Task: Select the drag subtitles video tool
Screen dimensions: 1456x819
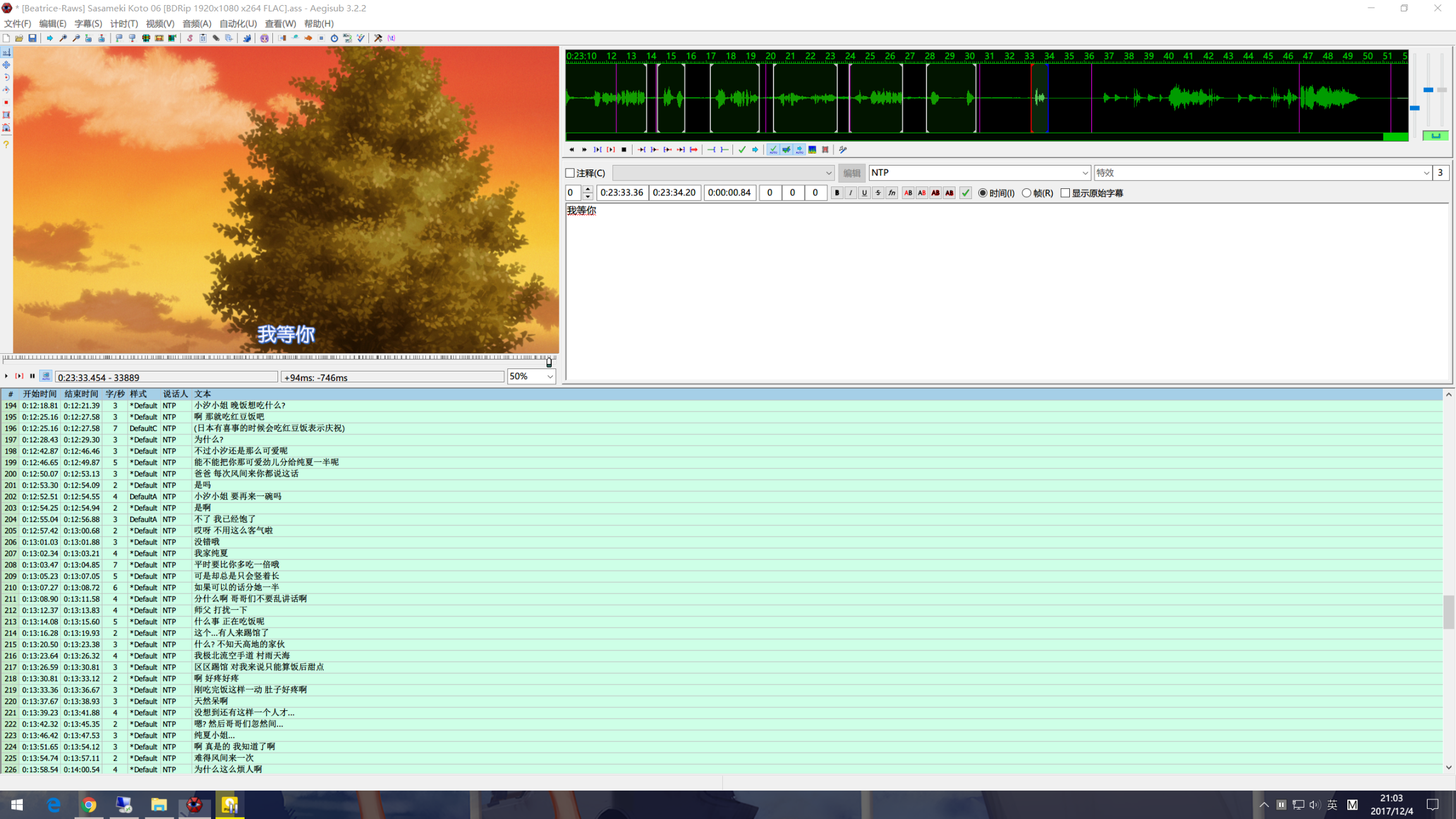Action: [6, 64]
